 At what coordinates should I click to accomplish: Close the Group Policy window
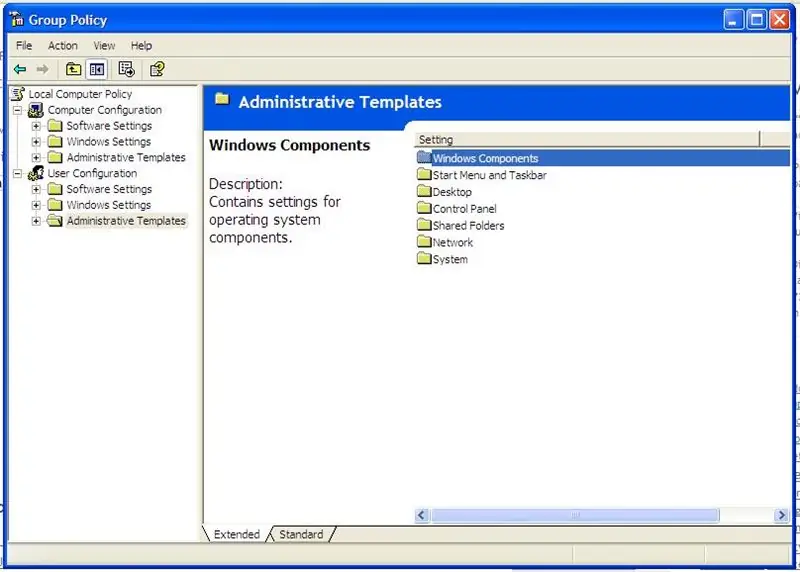point(780,20)
